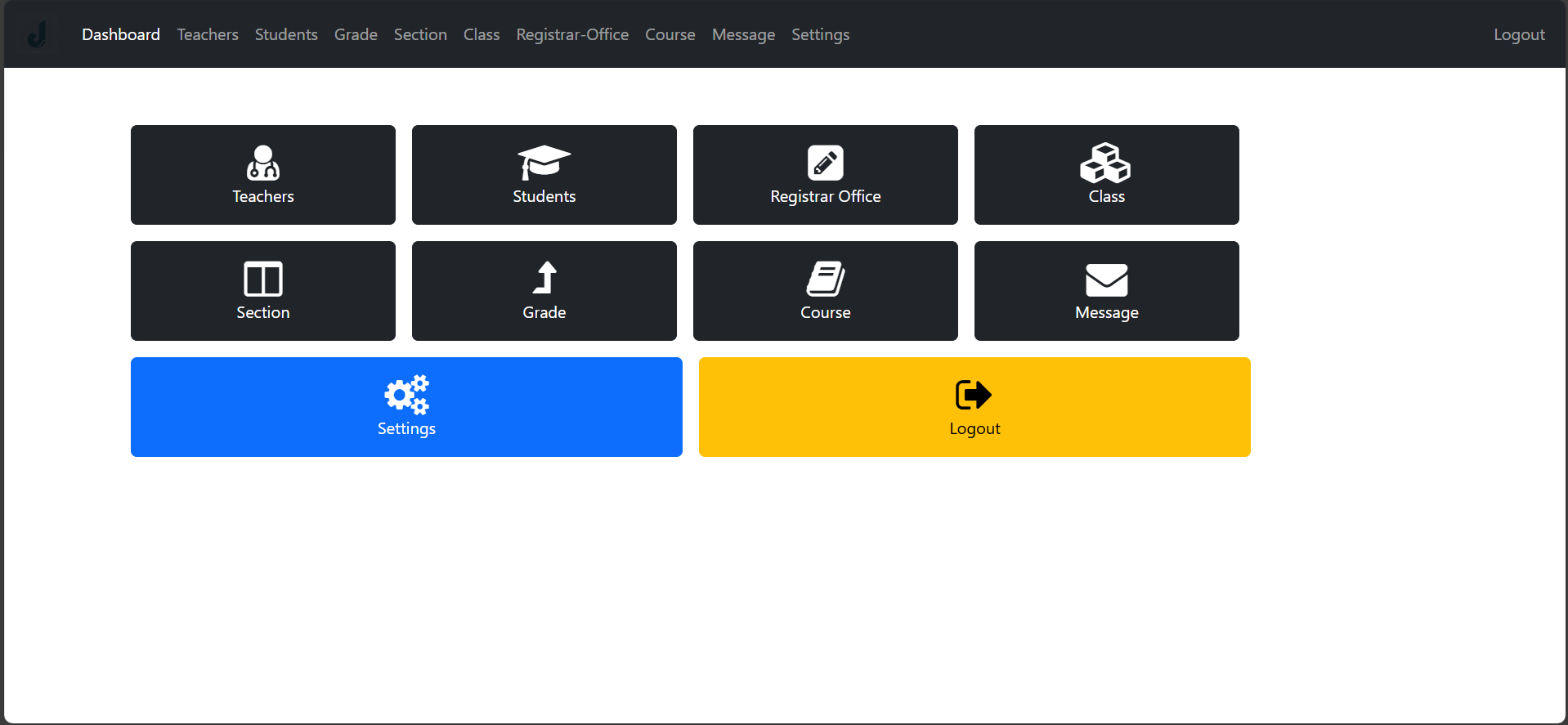1568x725 pixels.
Task: Open Teachers from the top navigation
Action: pos(208,34)
